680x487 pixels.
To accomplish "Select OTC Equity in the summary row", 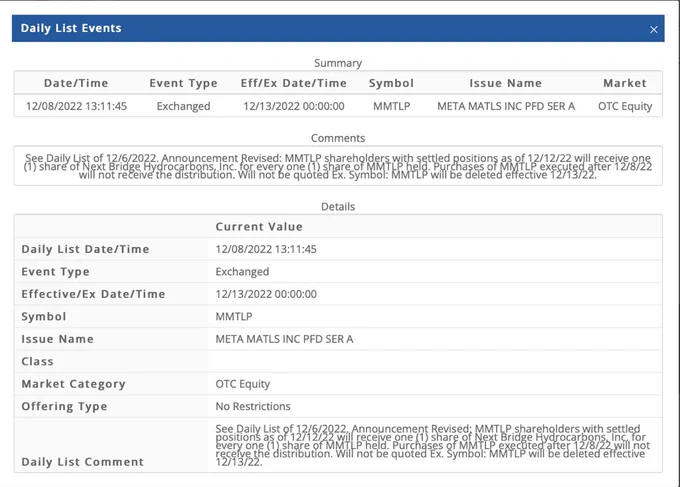I will click(x=625, y=106).
